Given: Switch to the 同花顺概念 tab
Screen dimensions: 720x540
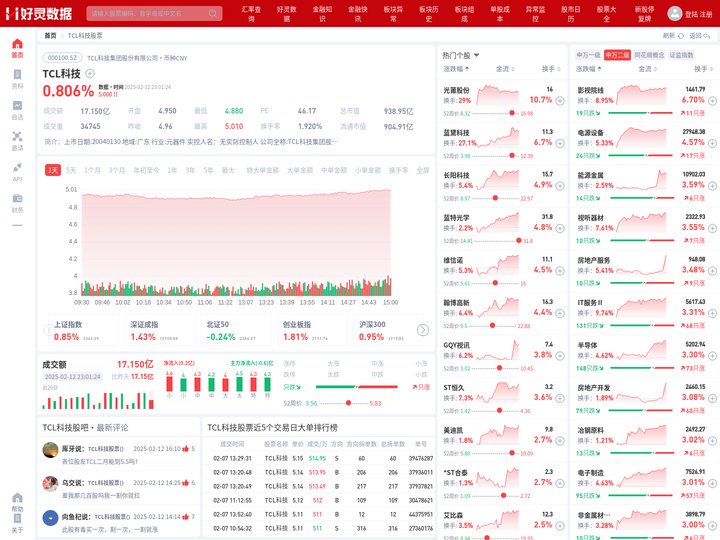Looking at the screenshot, I should pyautogui.click(x=649, y=55).
